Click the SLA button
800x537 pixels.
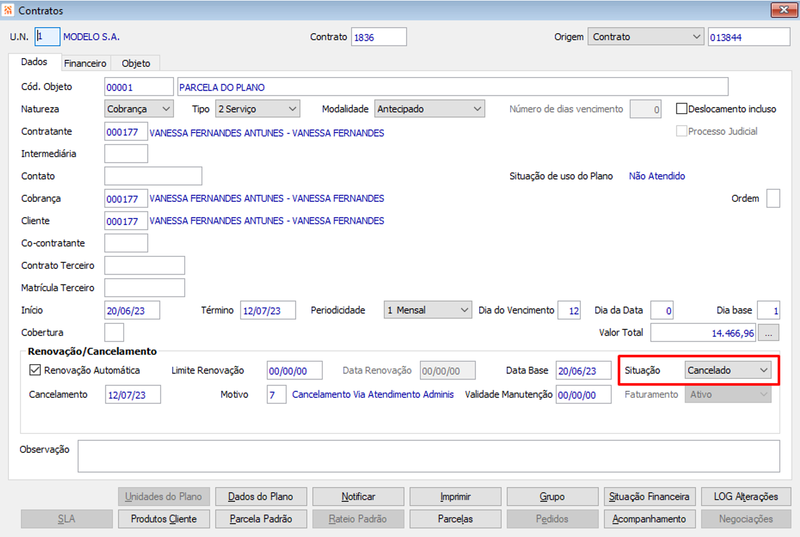(66, 519)
